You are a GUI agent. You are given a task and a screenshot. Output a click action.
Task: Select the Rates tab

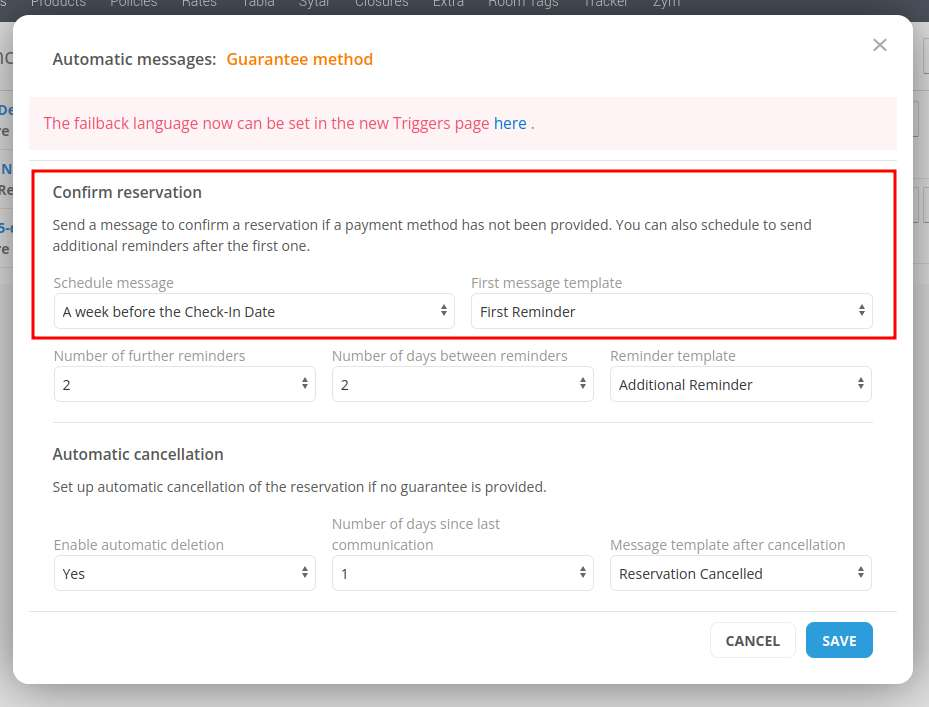(x=198, y=4)
